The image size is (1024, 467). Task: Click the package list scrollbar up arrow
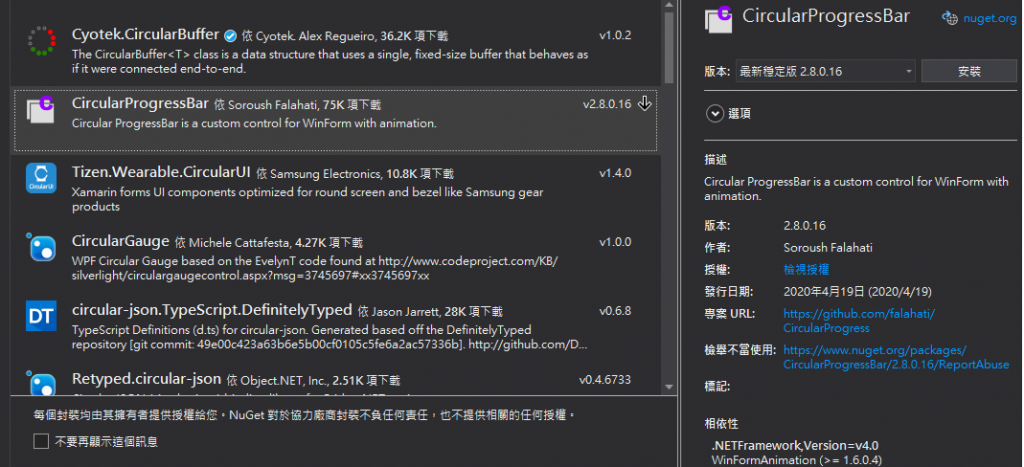[669, 5]
